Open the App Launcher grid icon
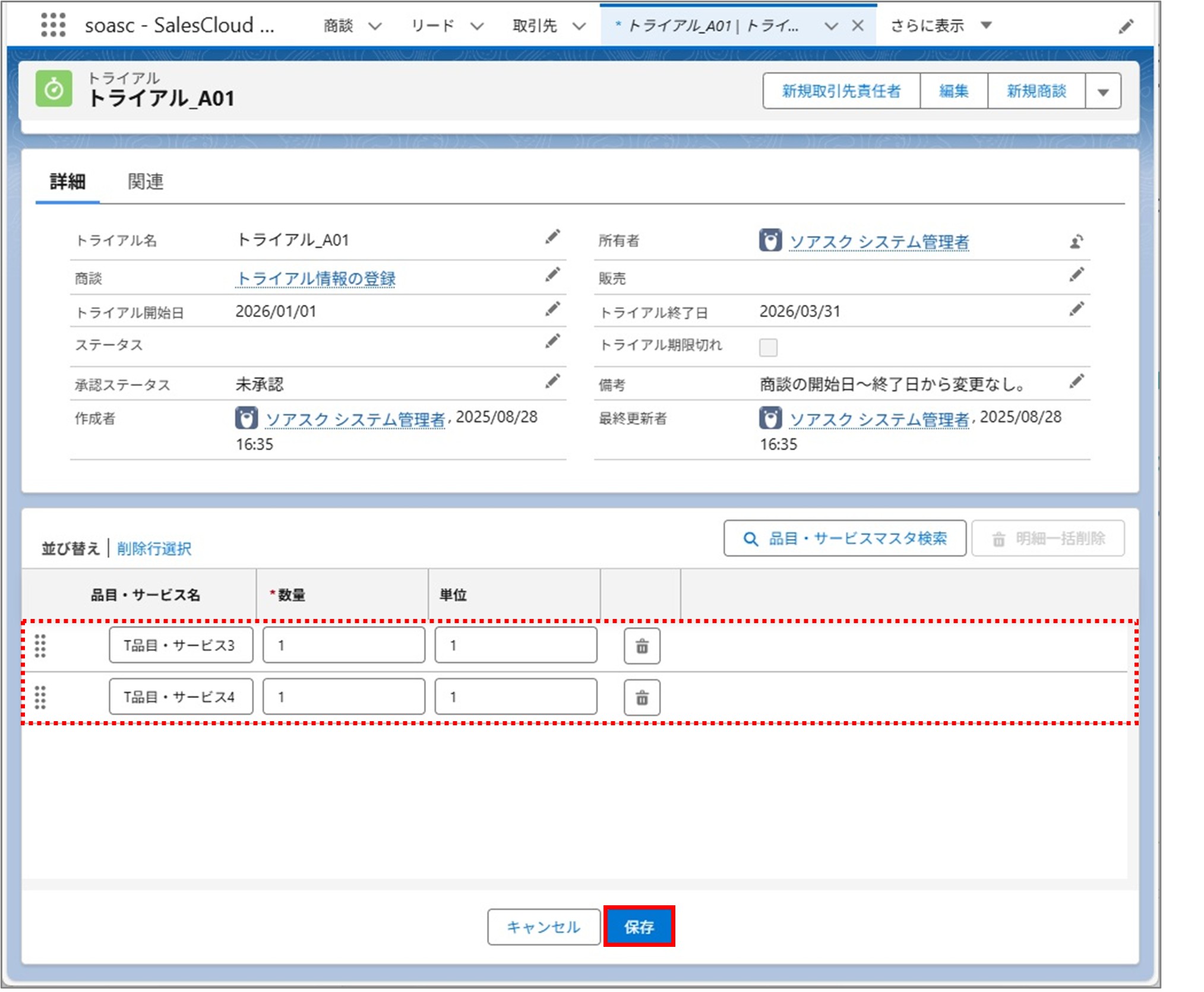1204x992 pixels. (53, 26)
